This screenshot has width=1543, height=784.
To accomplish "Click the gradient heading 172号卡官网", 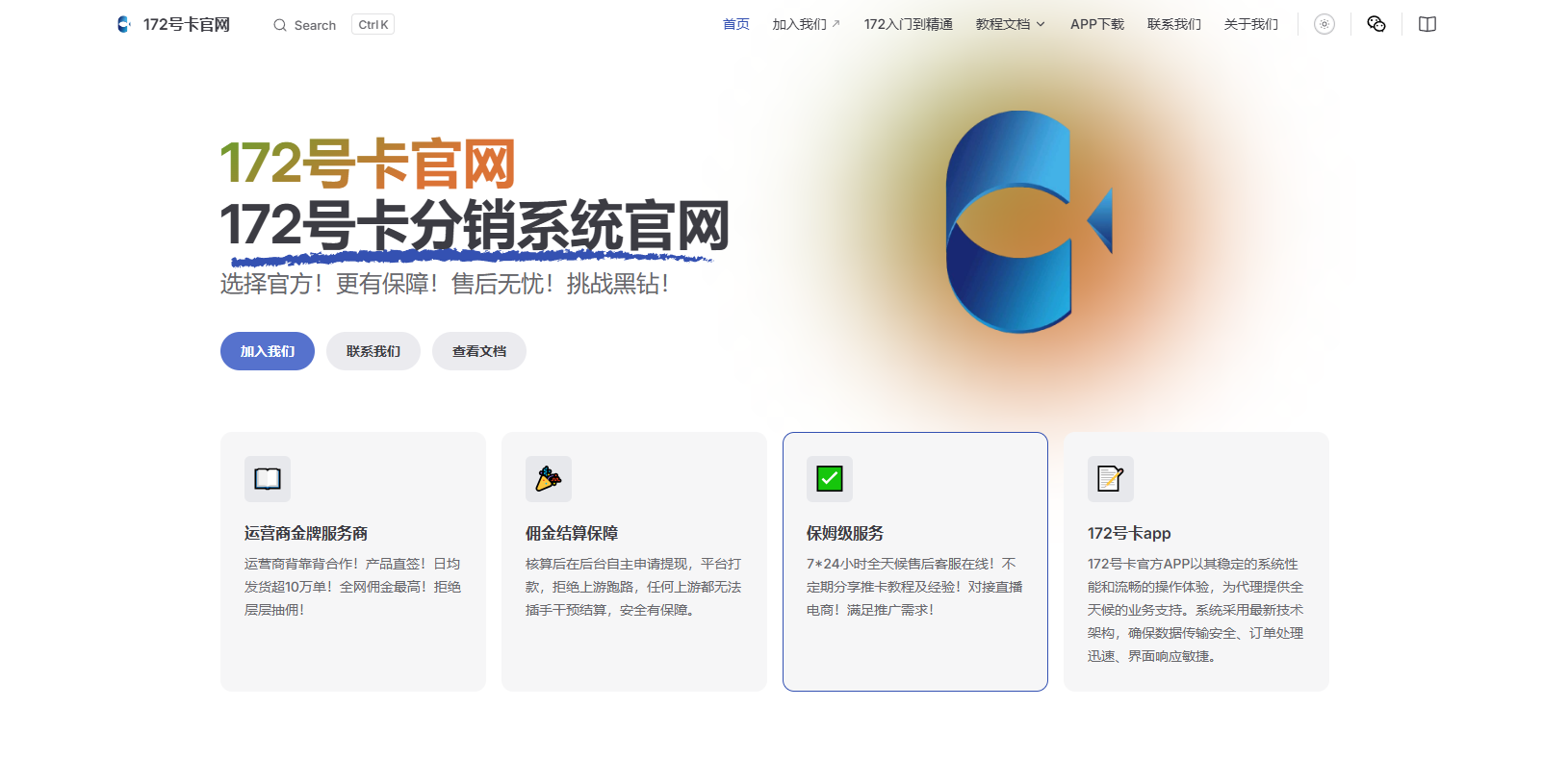I will (x=368, y=164).
